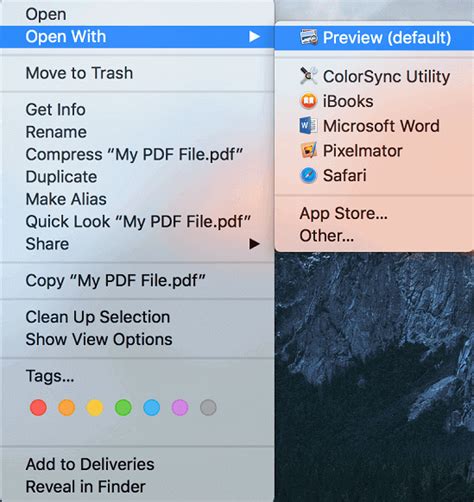Apply the blue tag color
The image size is (474, 502).
152,407
